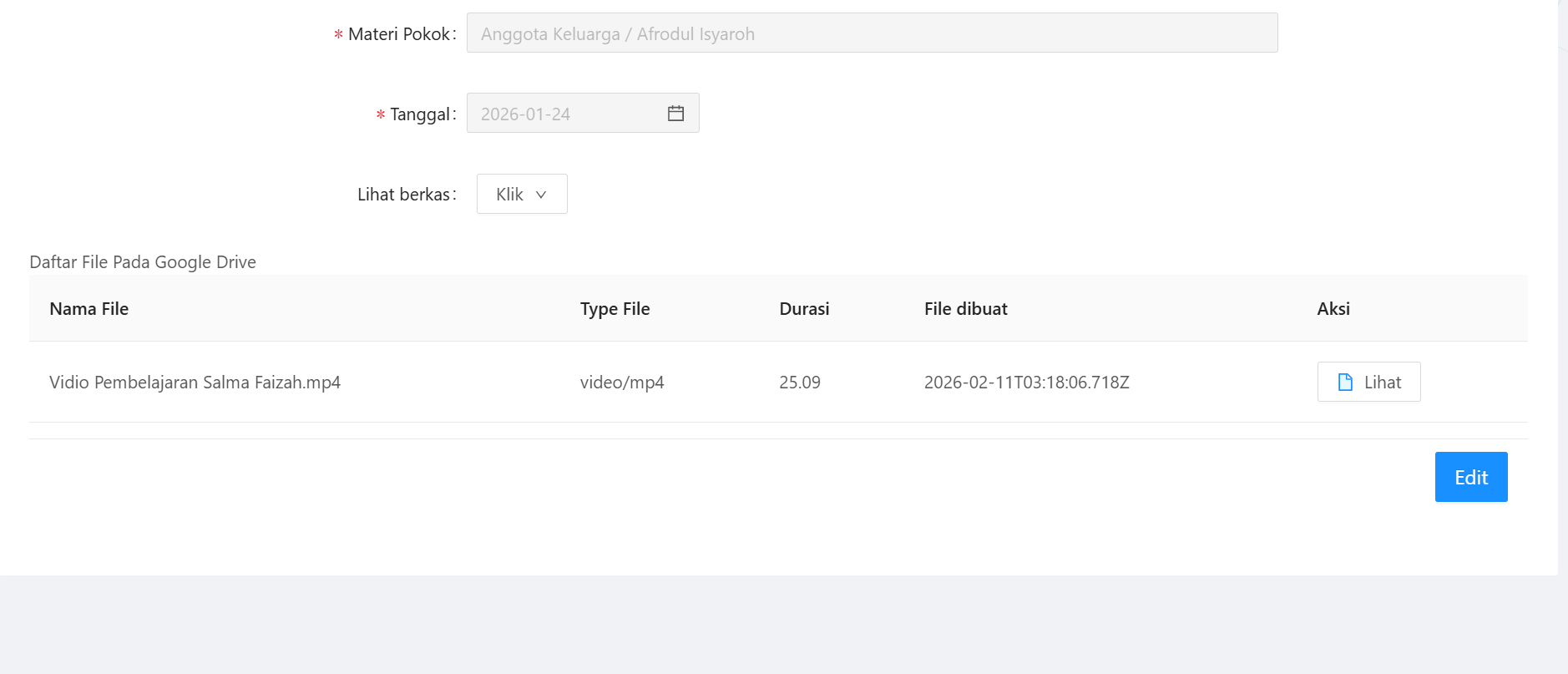This screenshot has height=674, width=1568.
Task: Select the Vidio Pembelajaran Salma Faizah.mp4 file name
Action: (195, 383)
